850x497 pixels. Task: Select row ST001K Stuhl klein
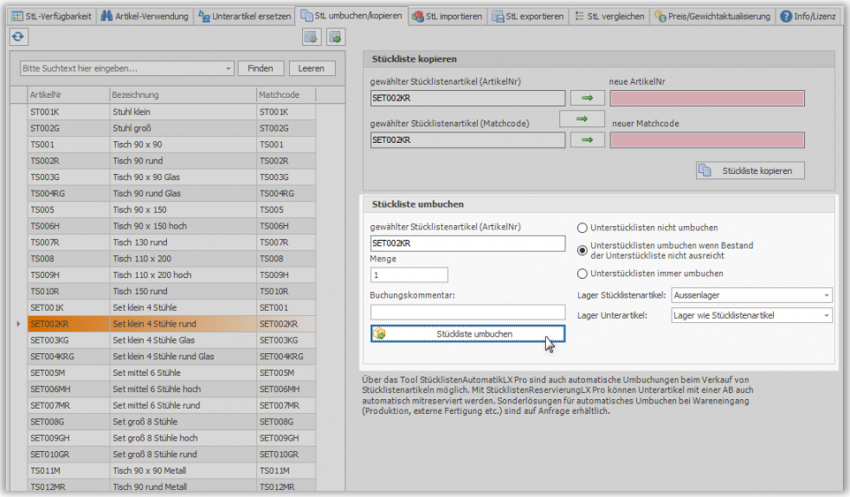pos(171,112)
